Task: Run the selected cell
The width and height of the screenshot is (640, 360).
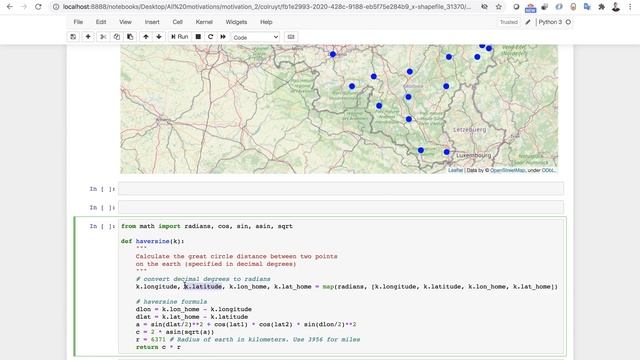Action: click(179, 37)
